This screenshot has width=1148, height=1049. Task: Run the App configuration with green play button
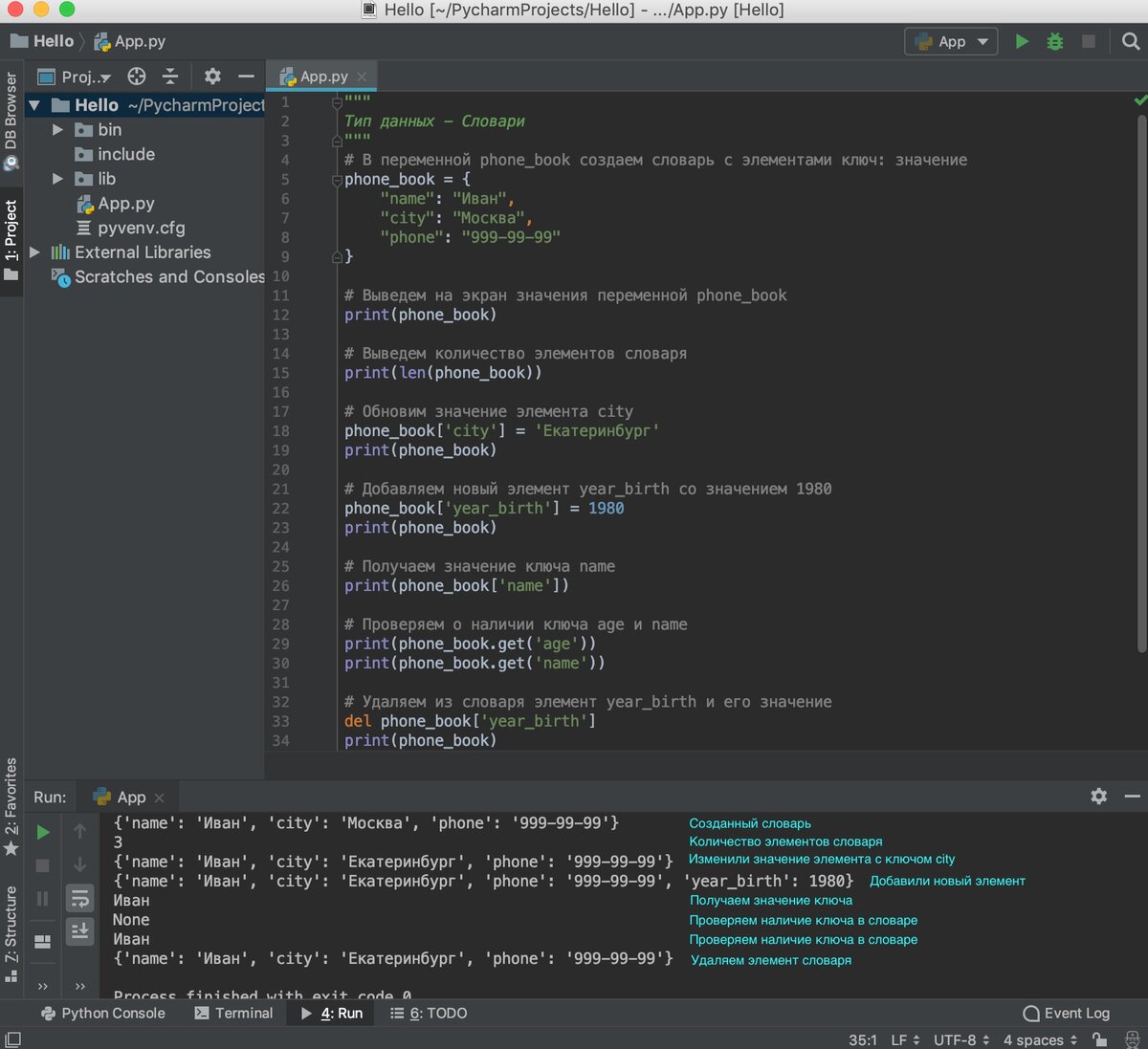1022,41
